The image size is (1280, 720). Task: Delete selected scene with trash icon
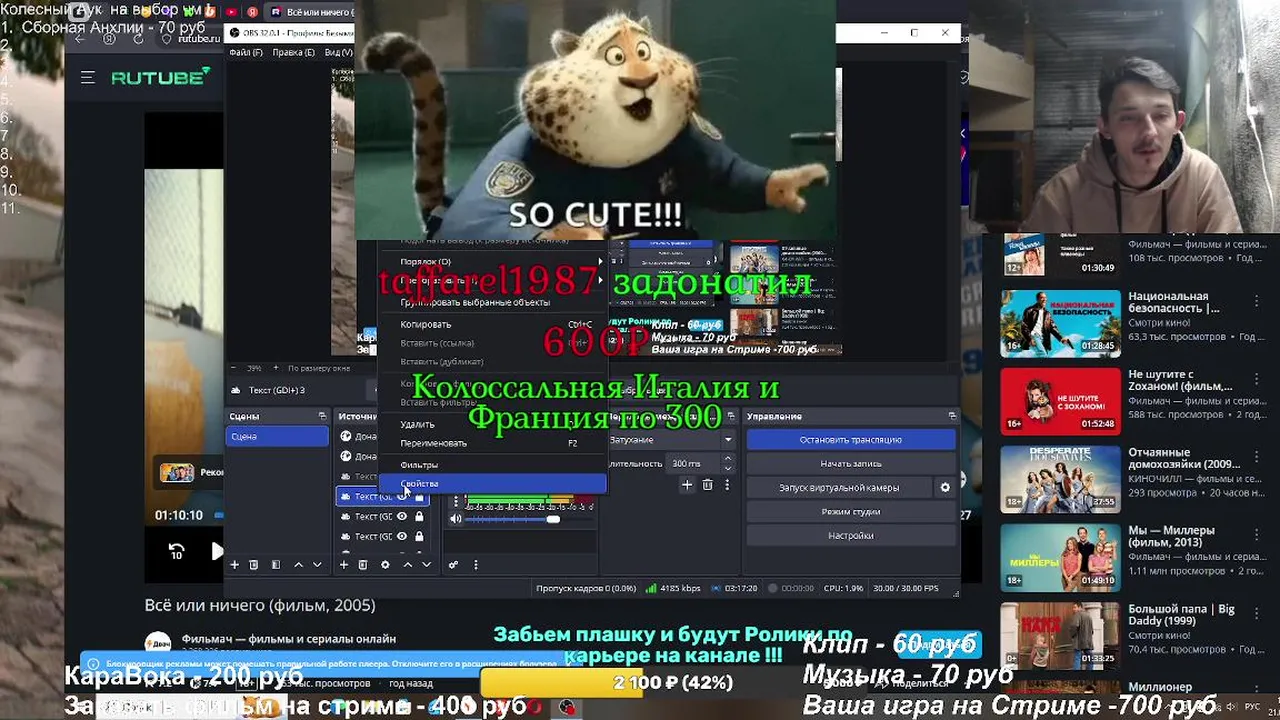click(254, 565)
